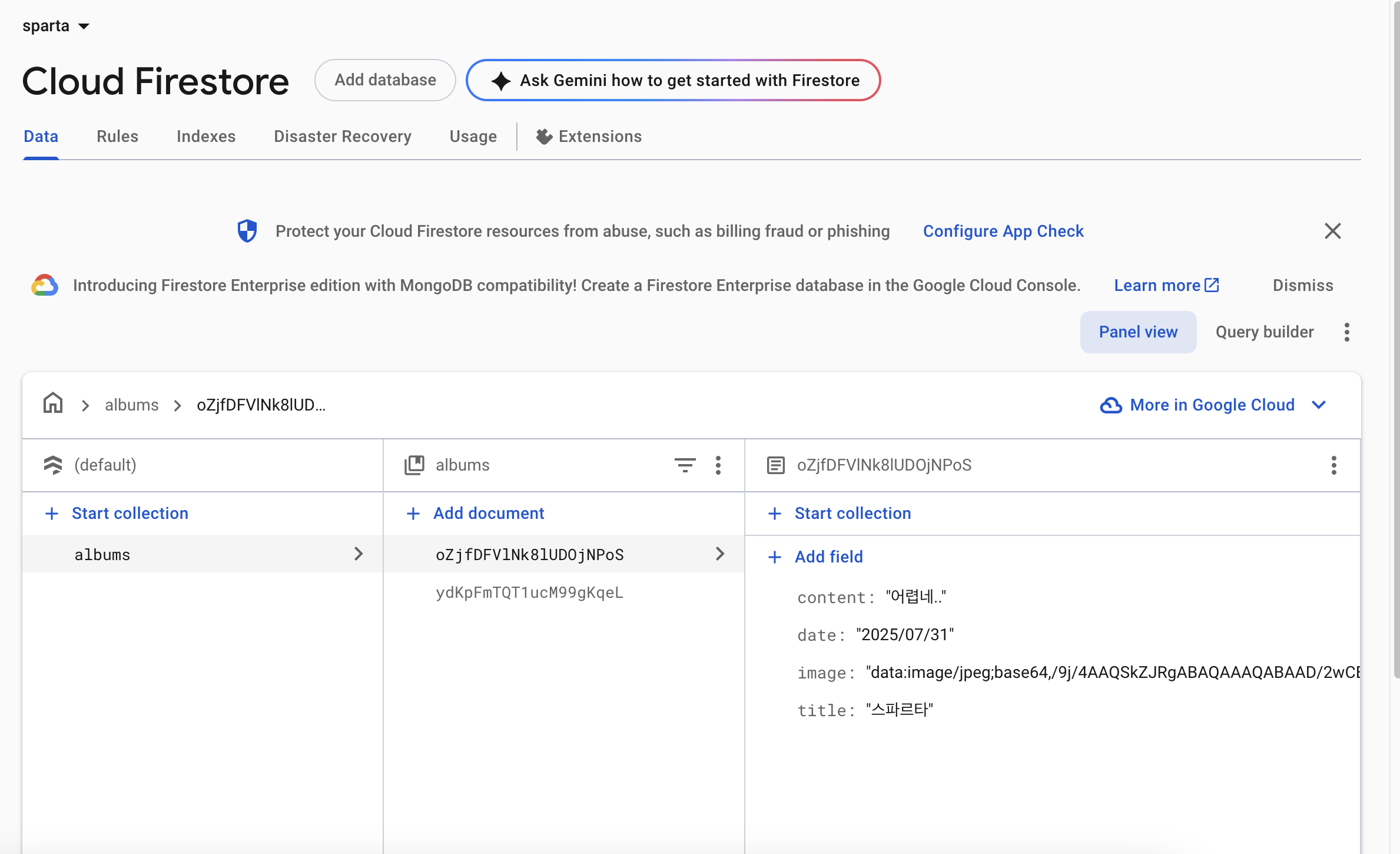The width and height of the screenshot is (1400, 854).
Task: Open the sparta project dropdown
Action: 56,26
